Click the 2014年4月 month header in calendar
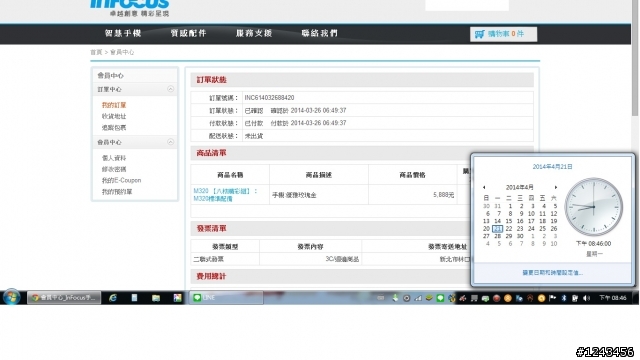 [x=520, y=187]
